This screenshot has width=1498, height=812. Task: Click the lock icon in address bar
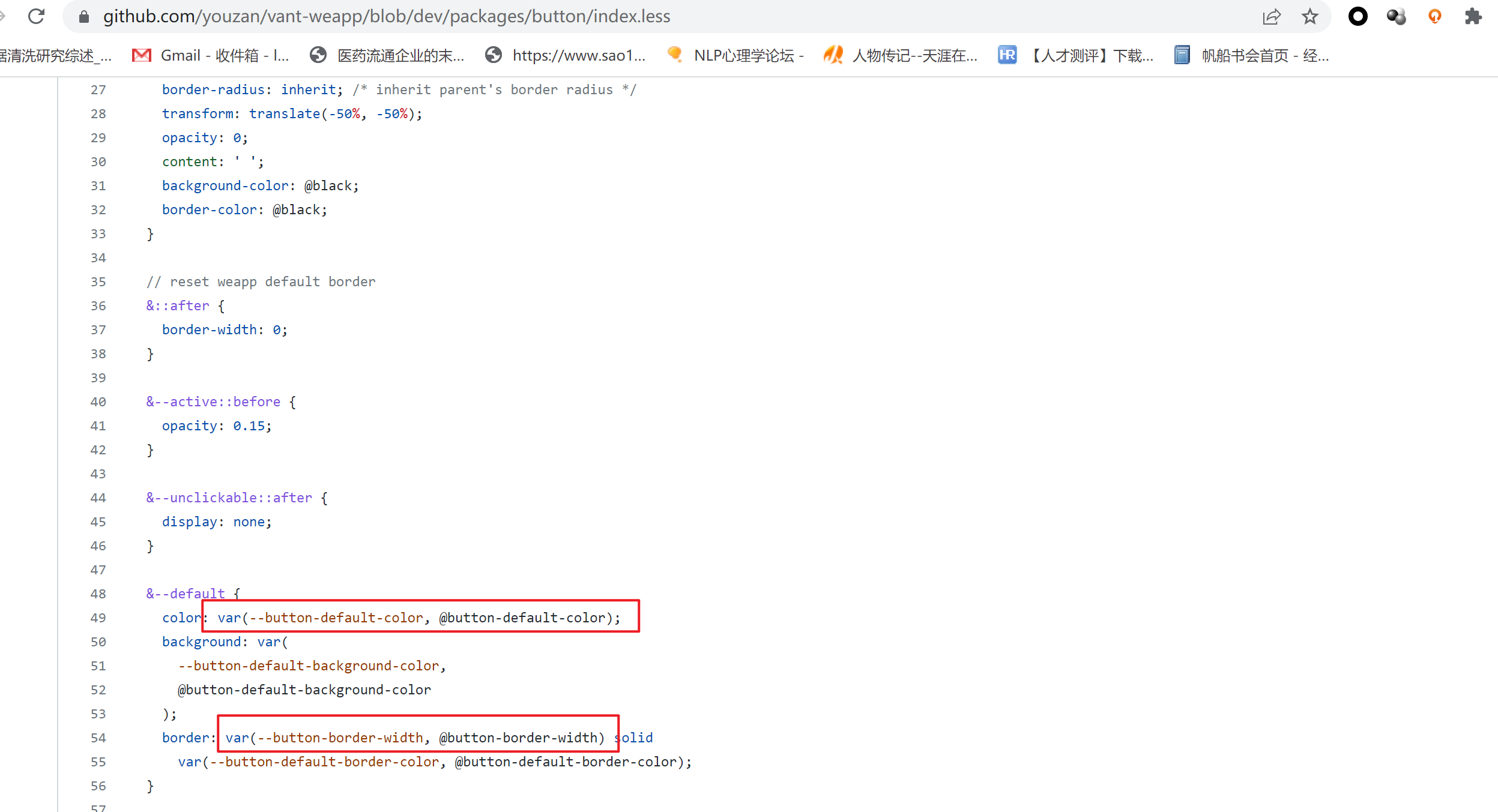(84, 16)
